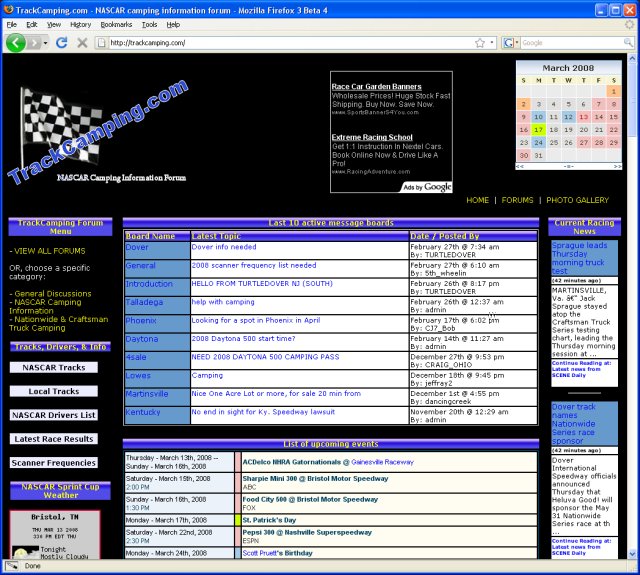Open the Tools menu
The width and height of the screenshot is (640, 575).
pyautogui.click(x=149, y=24)
